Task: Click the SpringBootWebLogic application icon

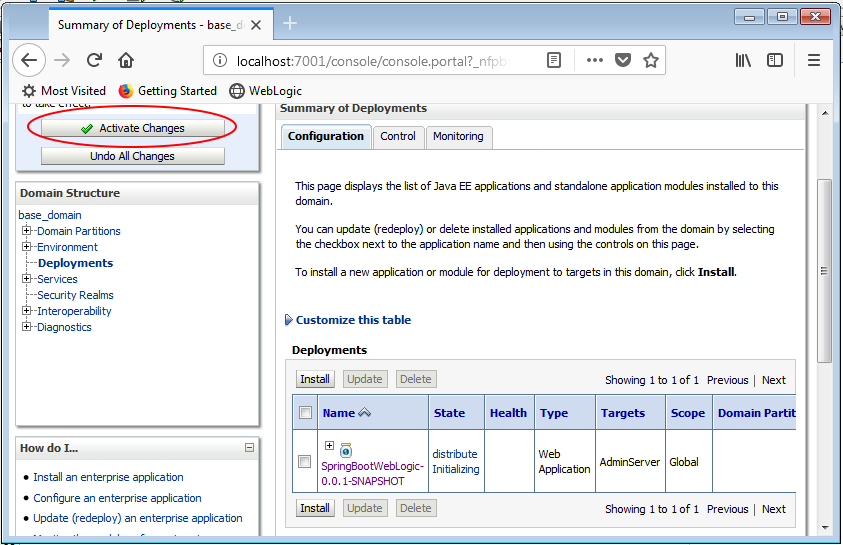Action: point(346,450)
